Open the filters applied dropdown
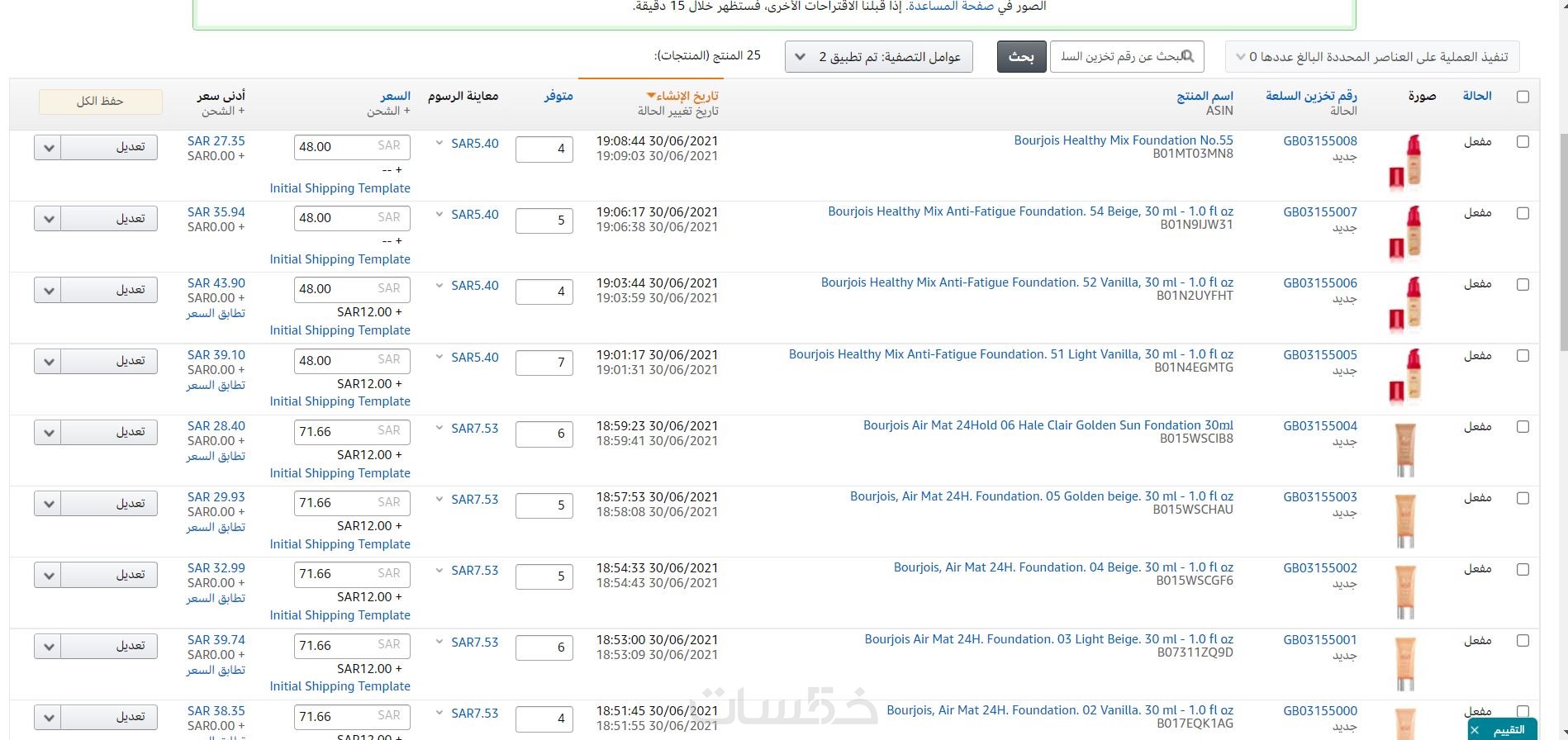Screen dimensions: 1568x740 (878, 57)
